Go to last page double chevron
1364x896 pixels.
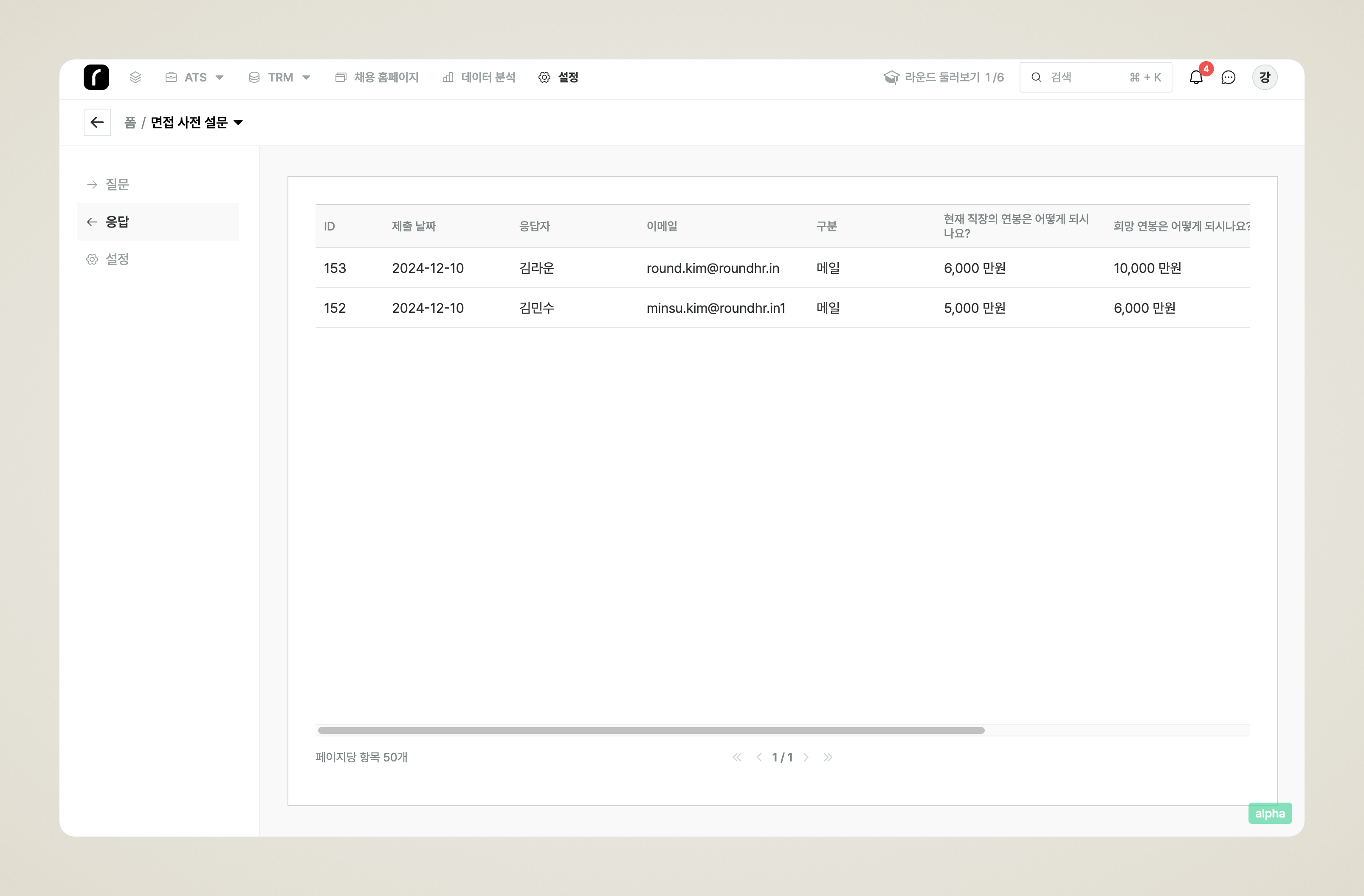click(828, 757)
